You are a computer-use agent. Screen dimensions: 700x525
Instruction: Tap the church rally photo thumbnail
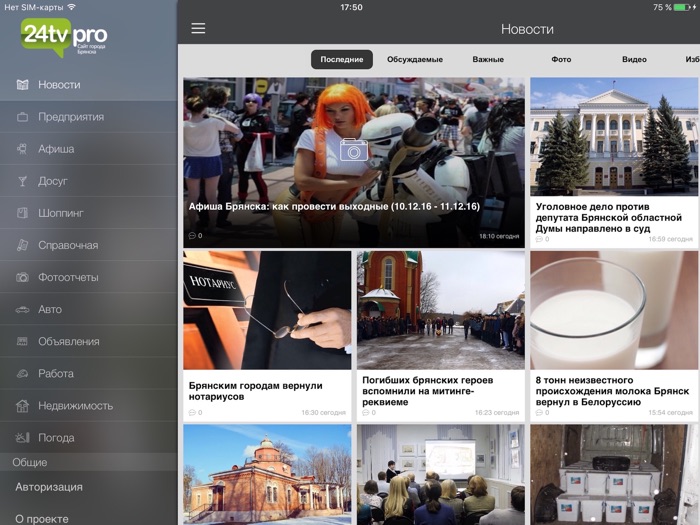[441, 310]
